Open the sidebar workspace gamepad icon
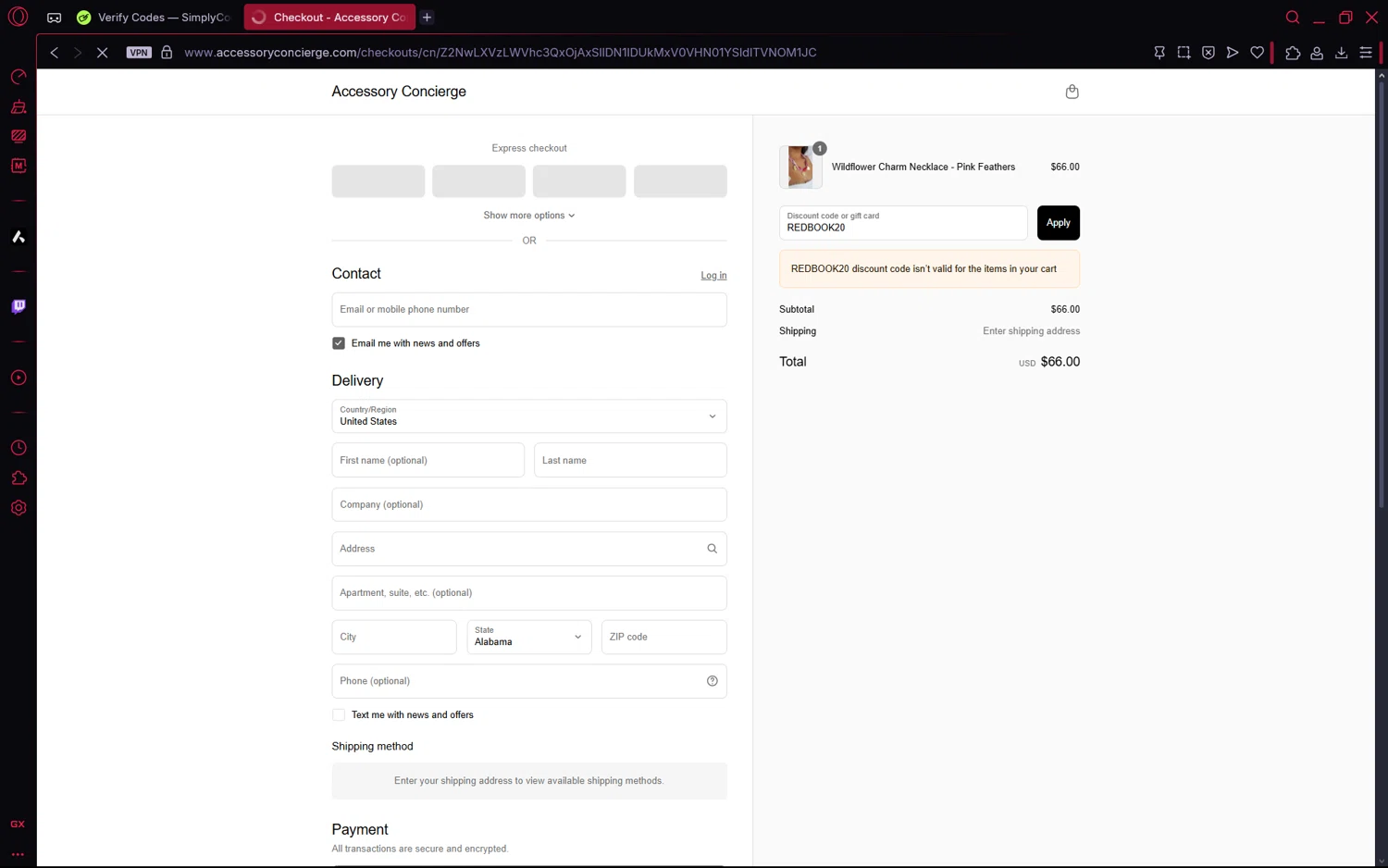 [x=55, y=18]
